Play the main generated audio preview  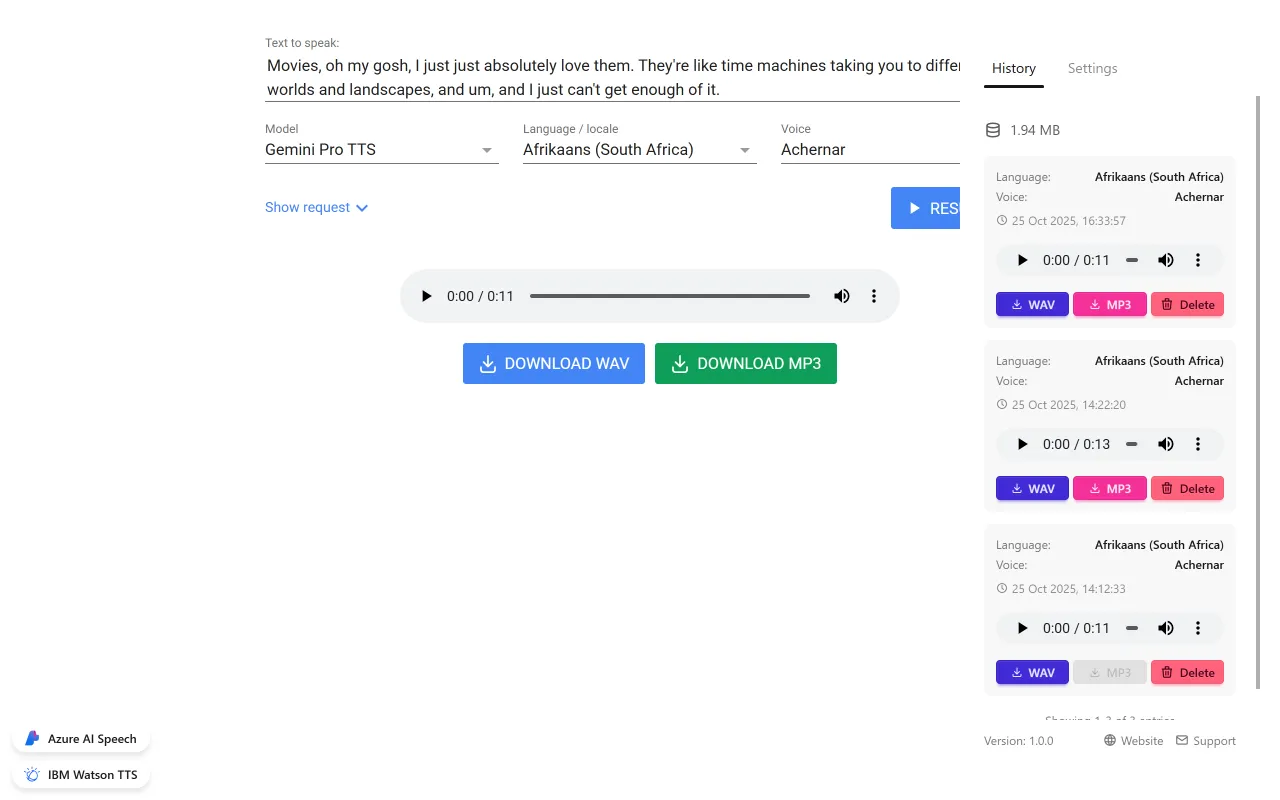pos(427,296)
